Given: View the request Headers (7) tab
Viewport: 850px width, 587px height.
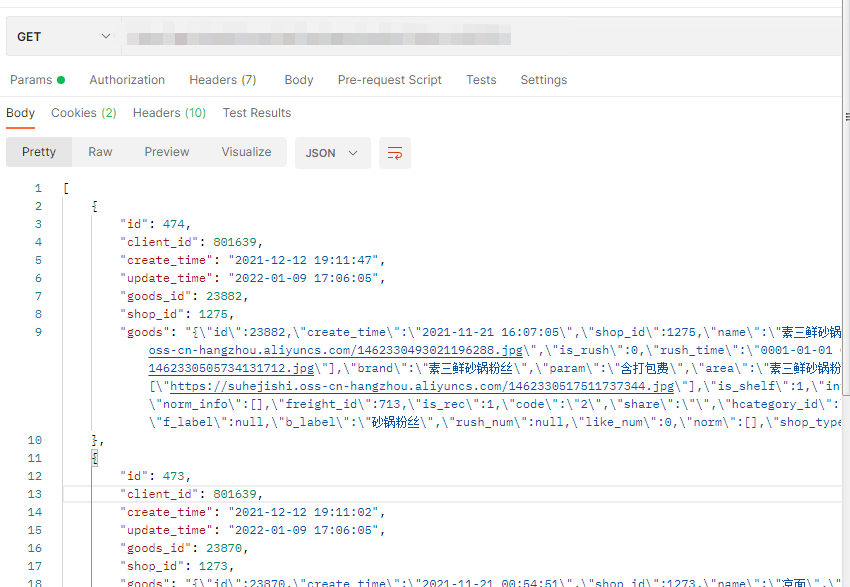Looking at the screenshot, I should point(222,79).
